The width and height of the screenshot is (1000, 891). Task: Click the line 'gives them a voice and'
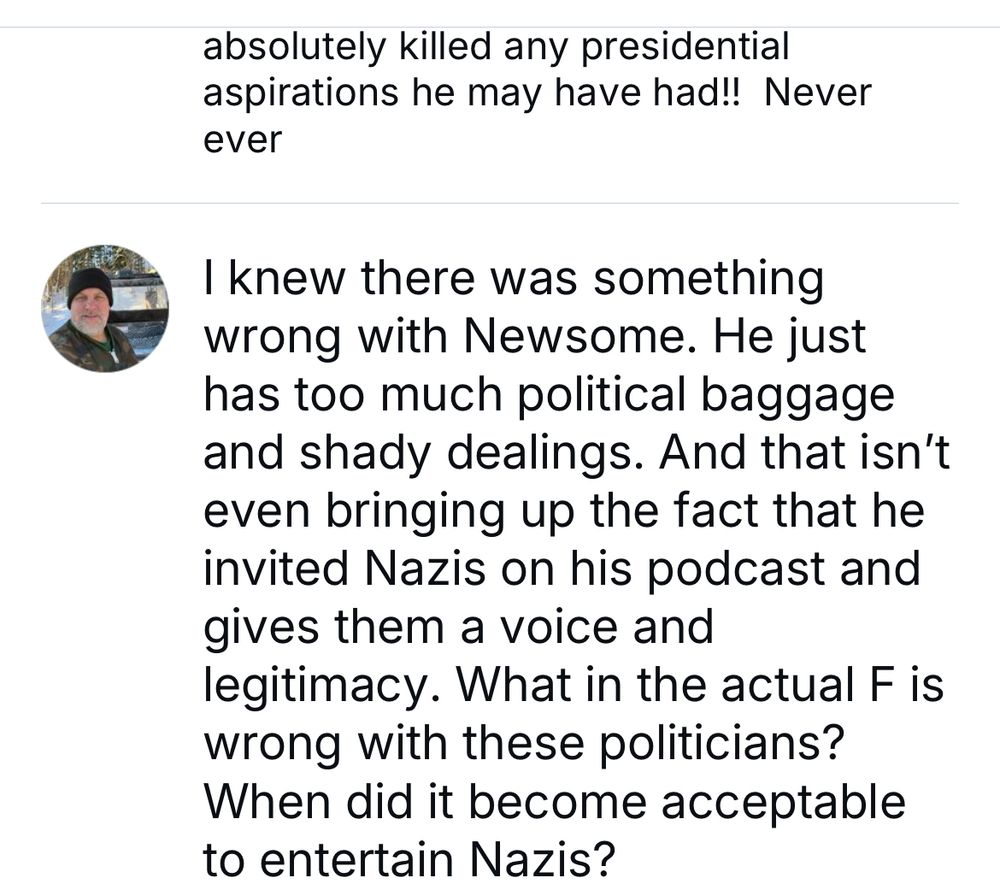pyautogui.click(x=459, y=628)
